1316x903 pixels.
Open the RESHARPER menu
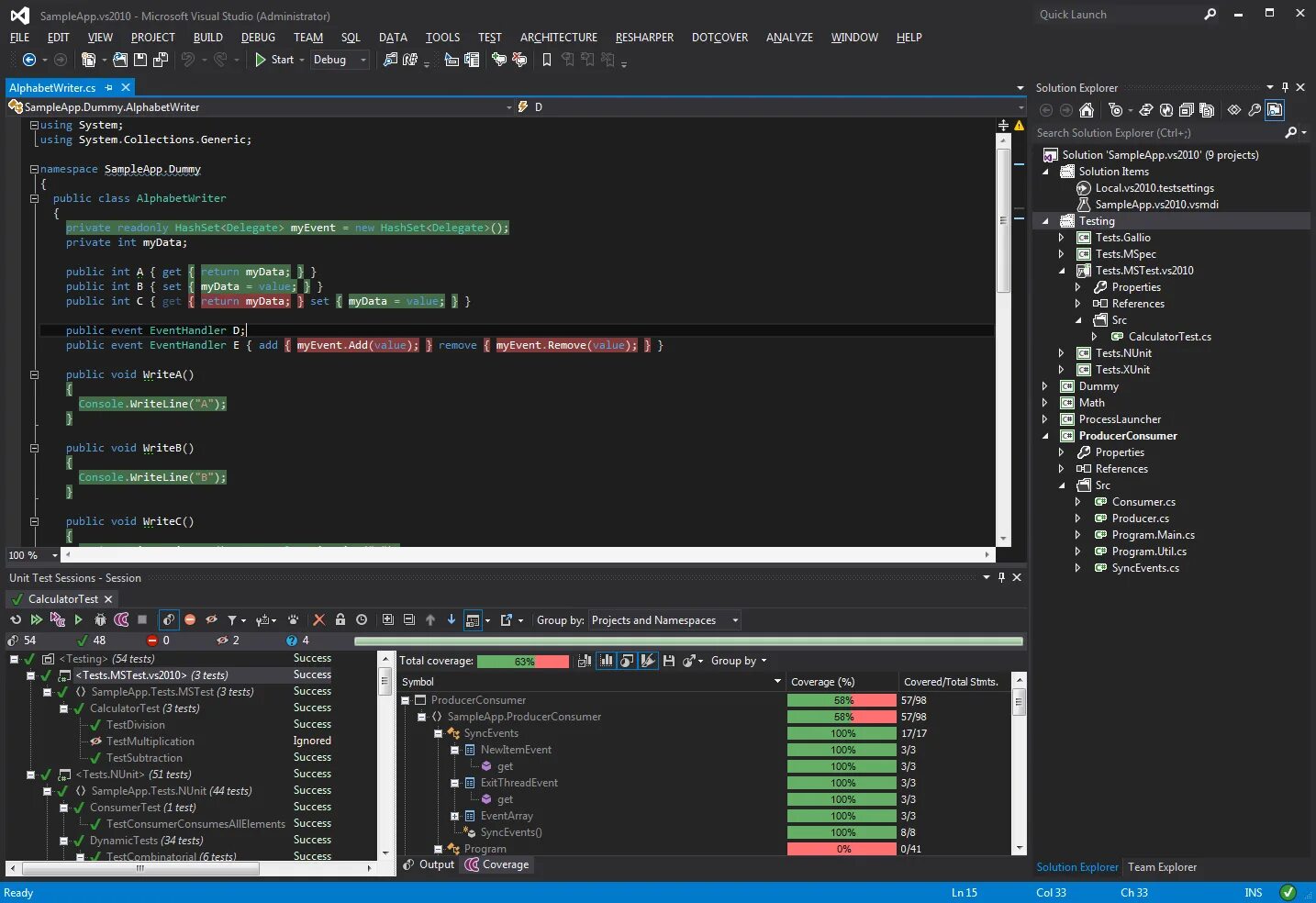[x=644, y=38]
